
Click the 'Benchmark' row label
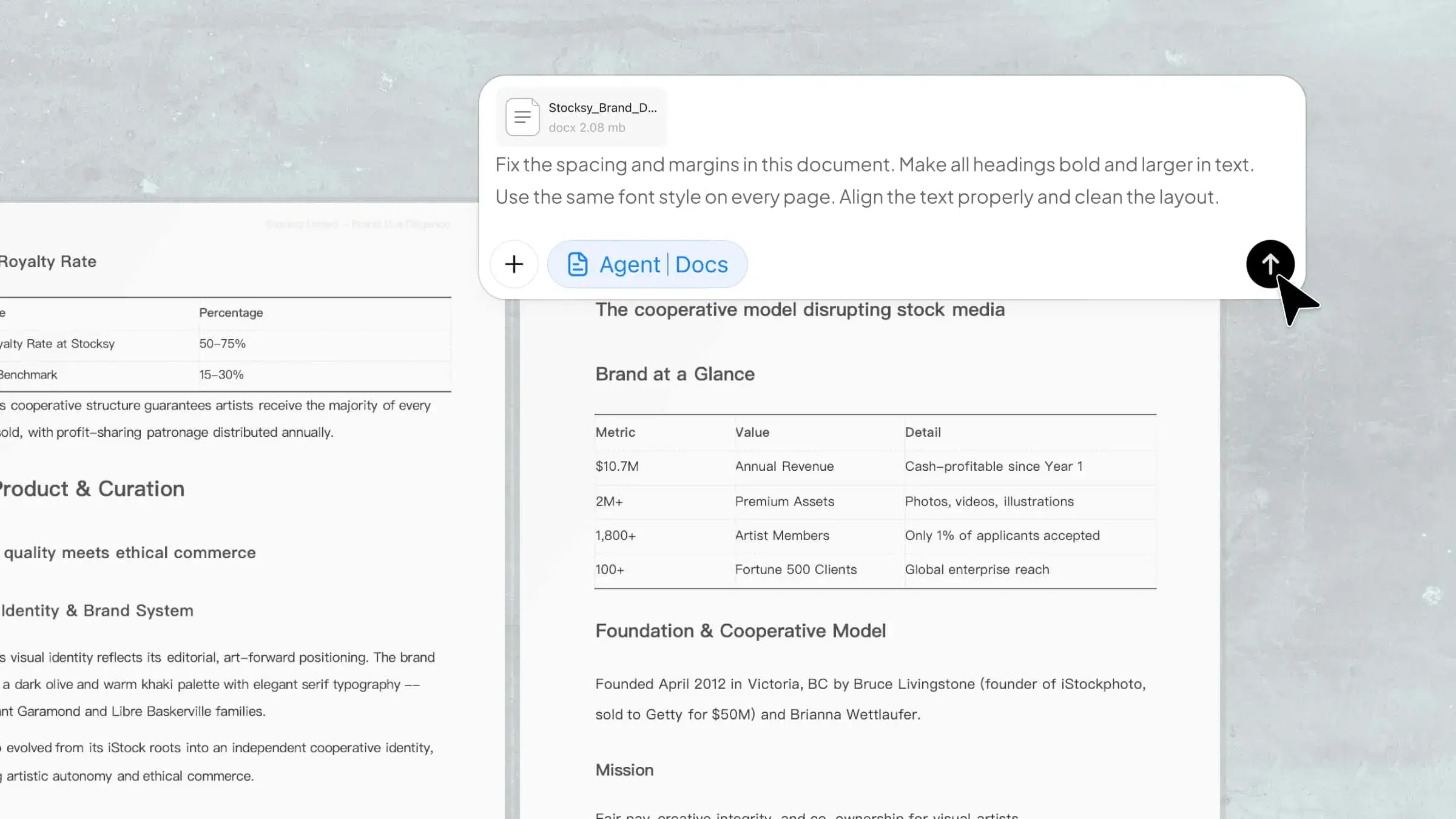(x=29, y=374)
